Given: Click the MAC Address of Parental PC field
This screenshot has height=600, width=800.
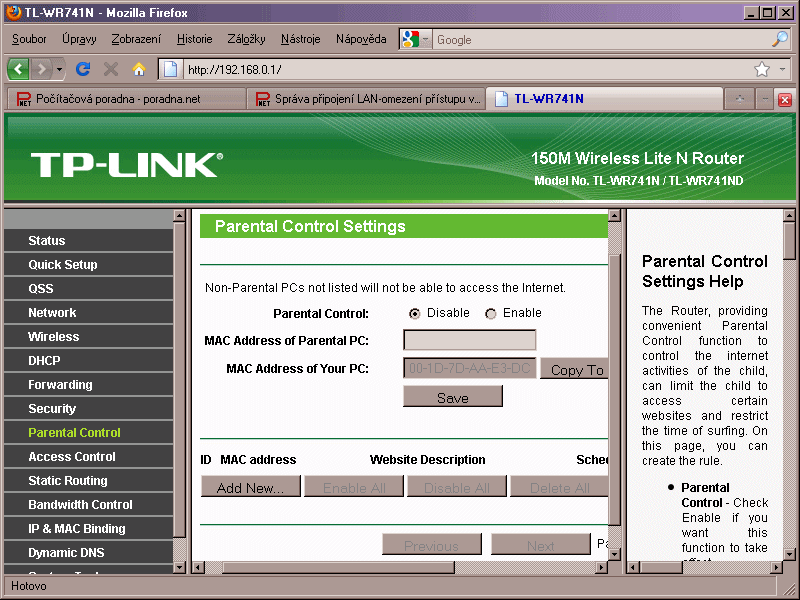Looking at the screenshot, I should (469, 340).
